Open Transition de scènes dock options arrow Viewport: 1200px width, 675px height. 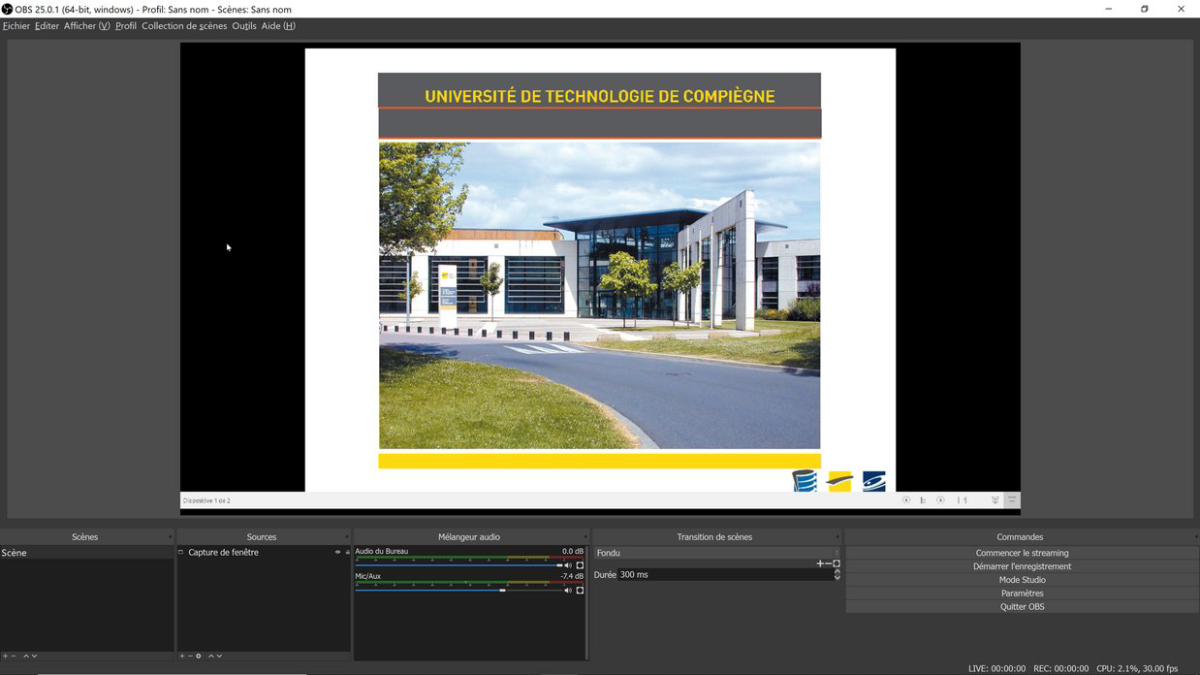click(x=838, y=537)
